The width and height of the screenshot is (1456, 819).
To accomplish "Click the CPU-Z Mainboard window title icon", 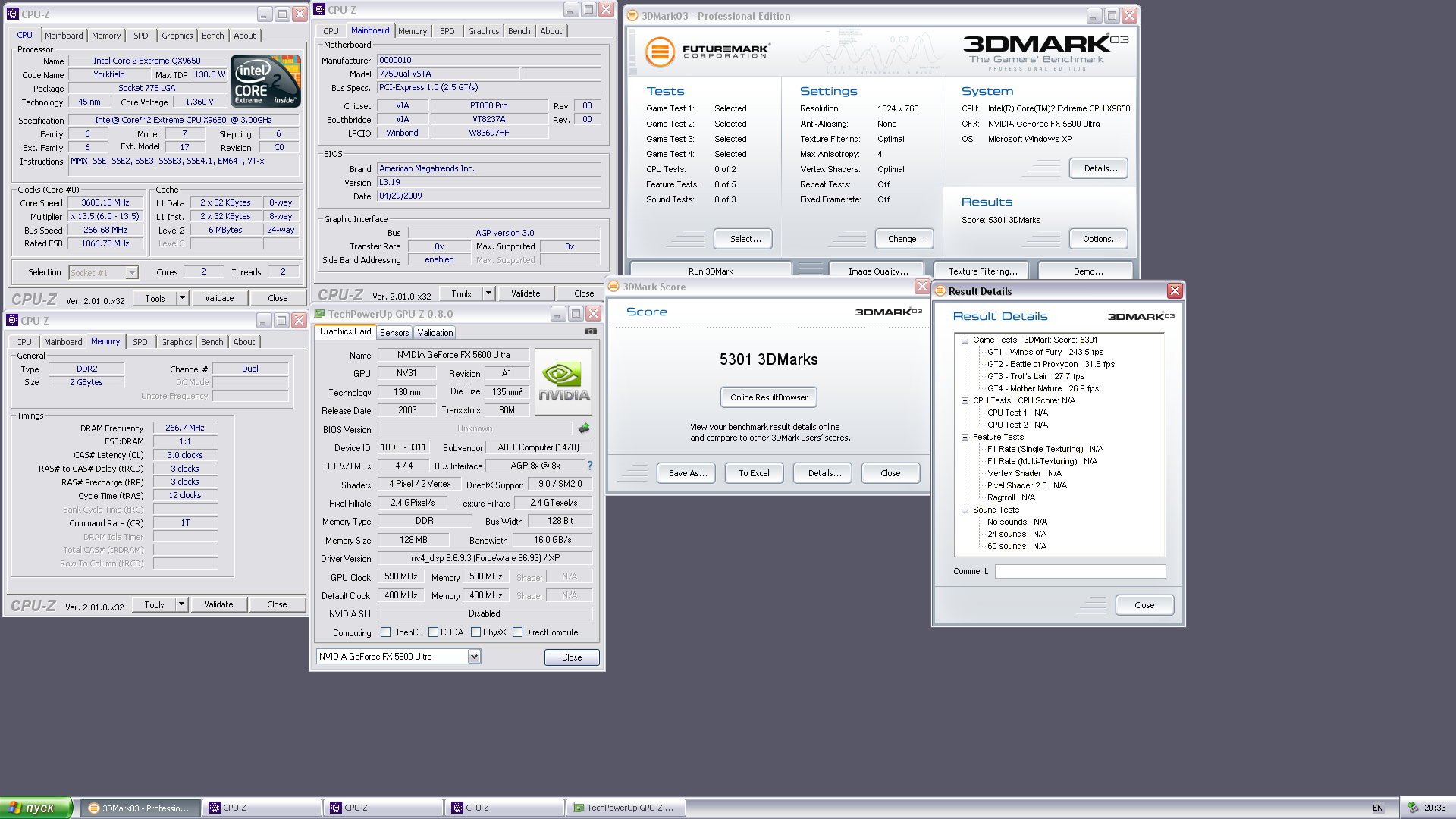I will pyautogui.click(x=319, y=10).
